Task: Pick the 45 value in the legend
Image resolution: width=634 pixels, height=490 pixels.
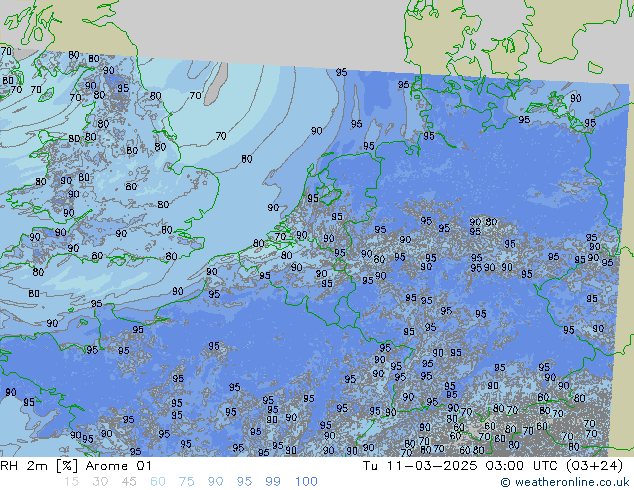Action: 129,482
